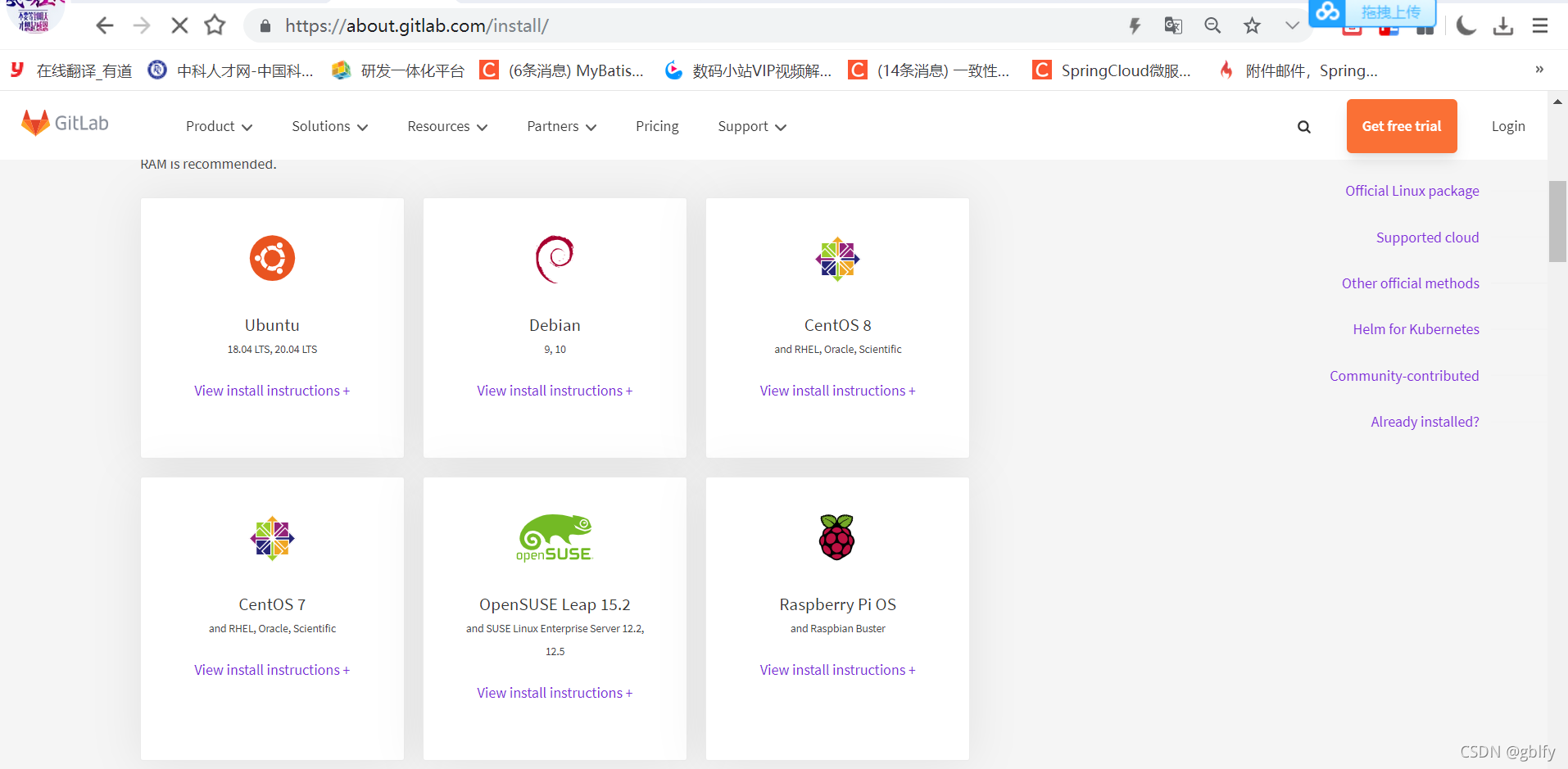Screen dimensions: 1568x769
Task: Open the page translate icon
Action: pos(1173,25)
